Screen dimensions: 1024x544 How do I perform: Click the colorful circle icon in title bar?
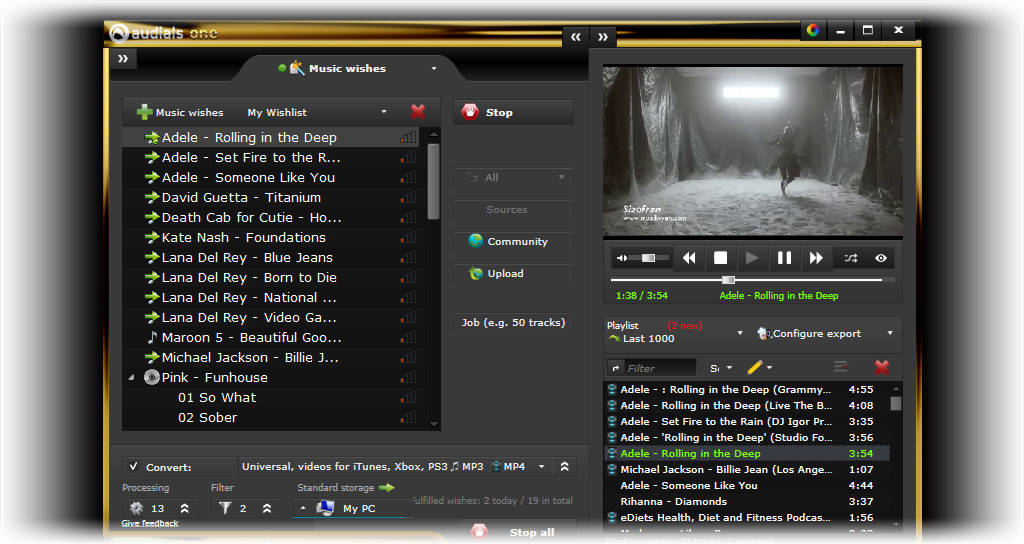pos(813,30)
